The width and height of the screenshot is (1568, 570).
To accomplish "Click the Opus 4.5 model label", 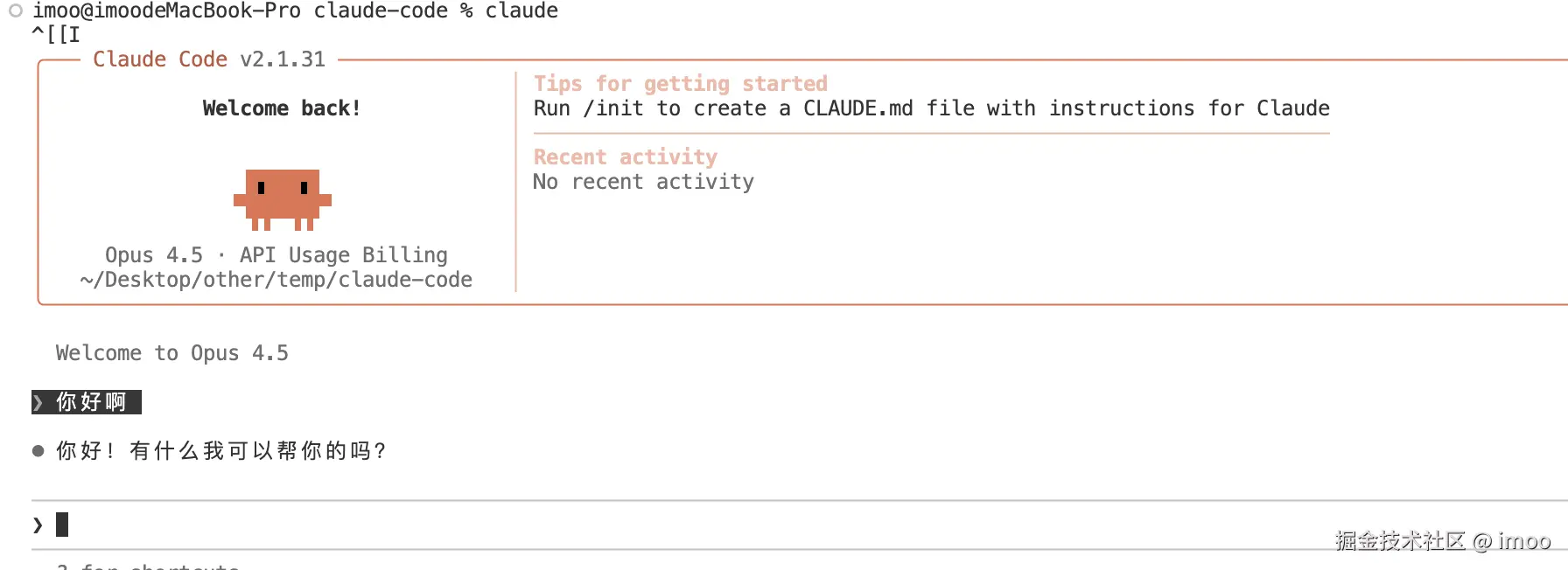I will coord(154,255).
